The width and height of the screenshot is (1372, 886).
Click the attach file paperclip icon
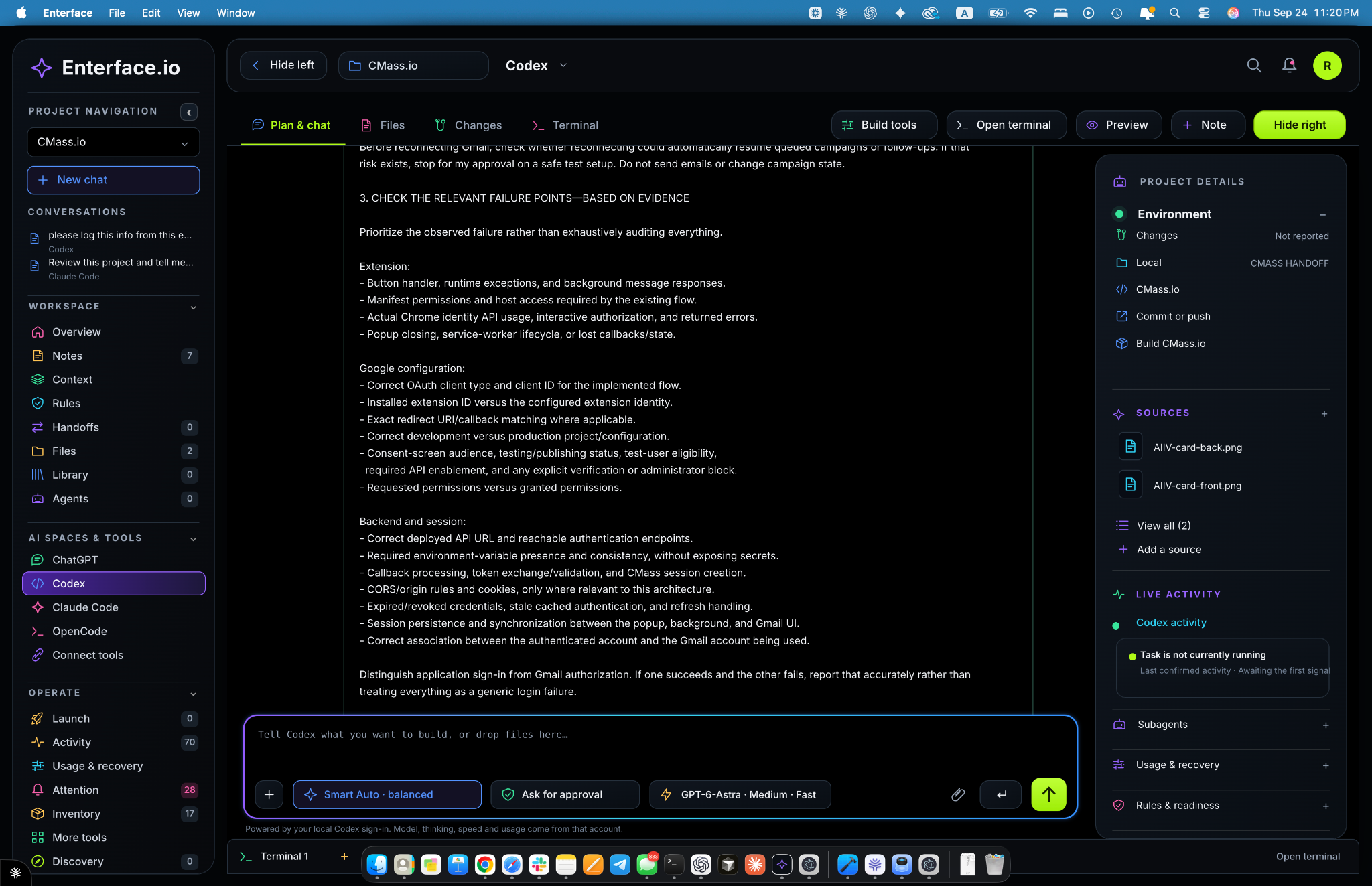click(958, 794)
